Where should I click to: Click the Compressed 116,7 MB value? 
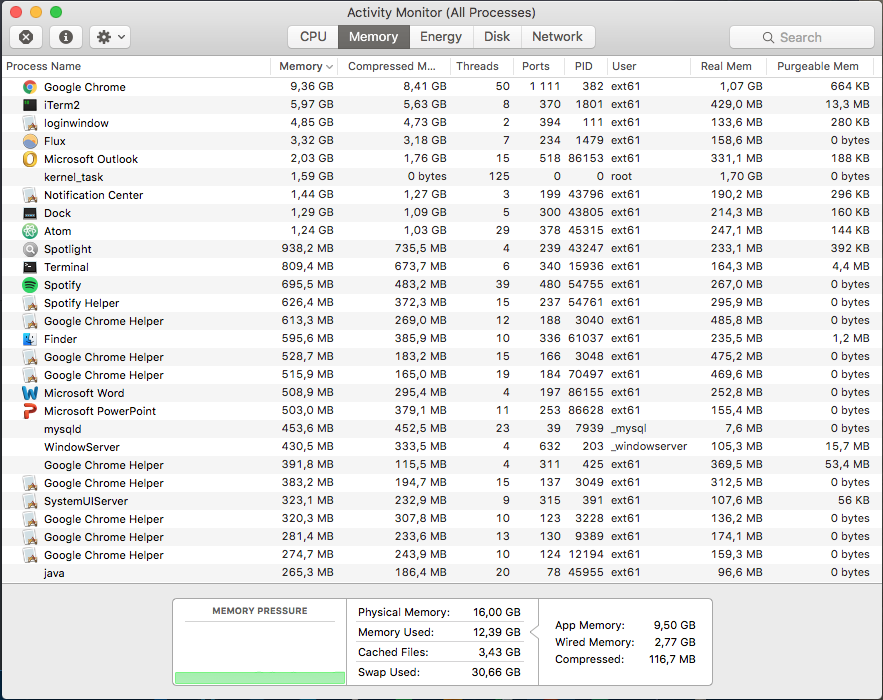click(x=672, y=659)
